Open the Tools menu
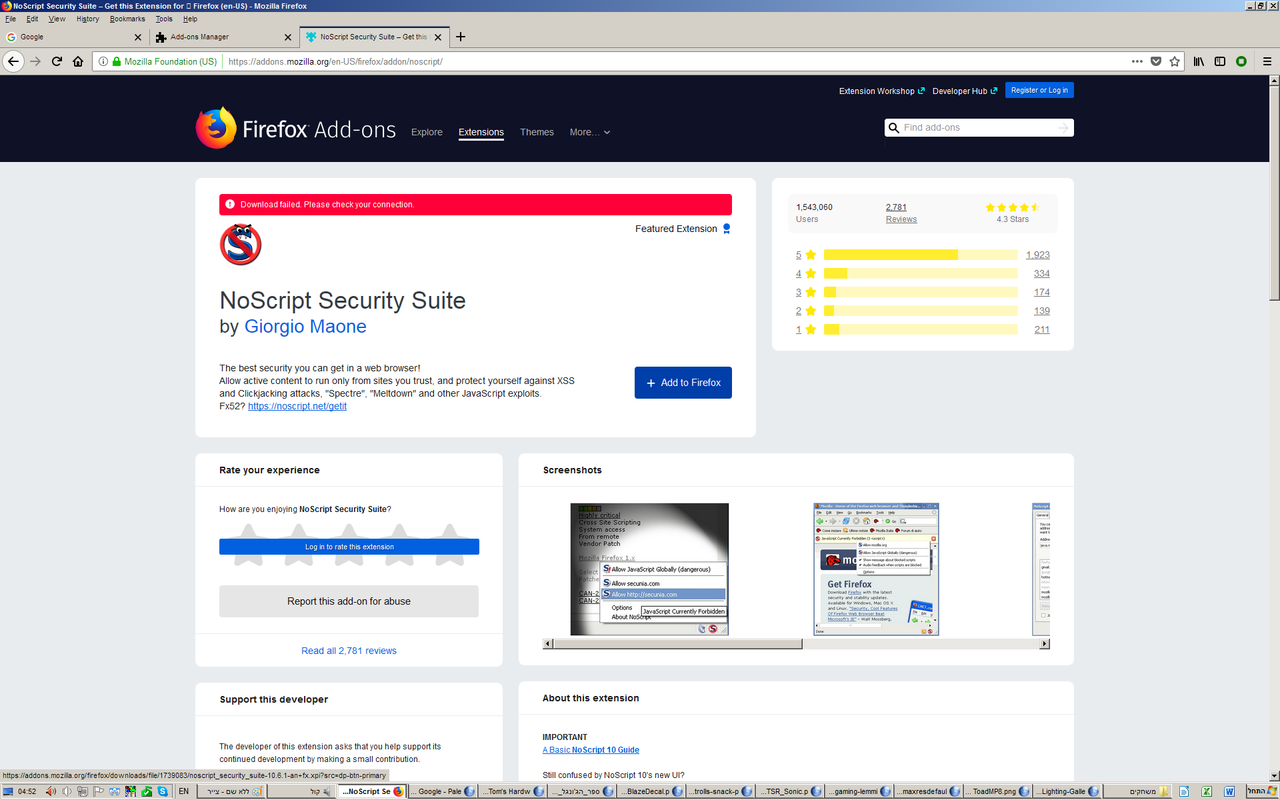1280x800 pixels. [164, 19]
